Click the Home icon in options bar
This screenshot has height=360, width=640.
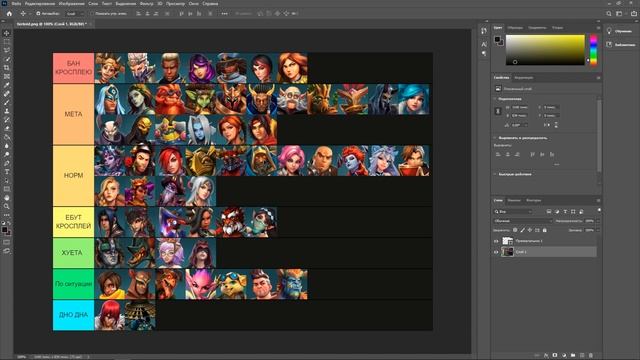pyautogui.click(x=9, y=13)
